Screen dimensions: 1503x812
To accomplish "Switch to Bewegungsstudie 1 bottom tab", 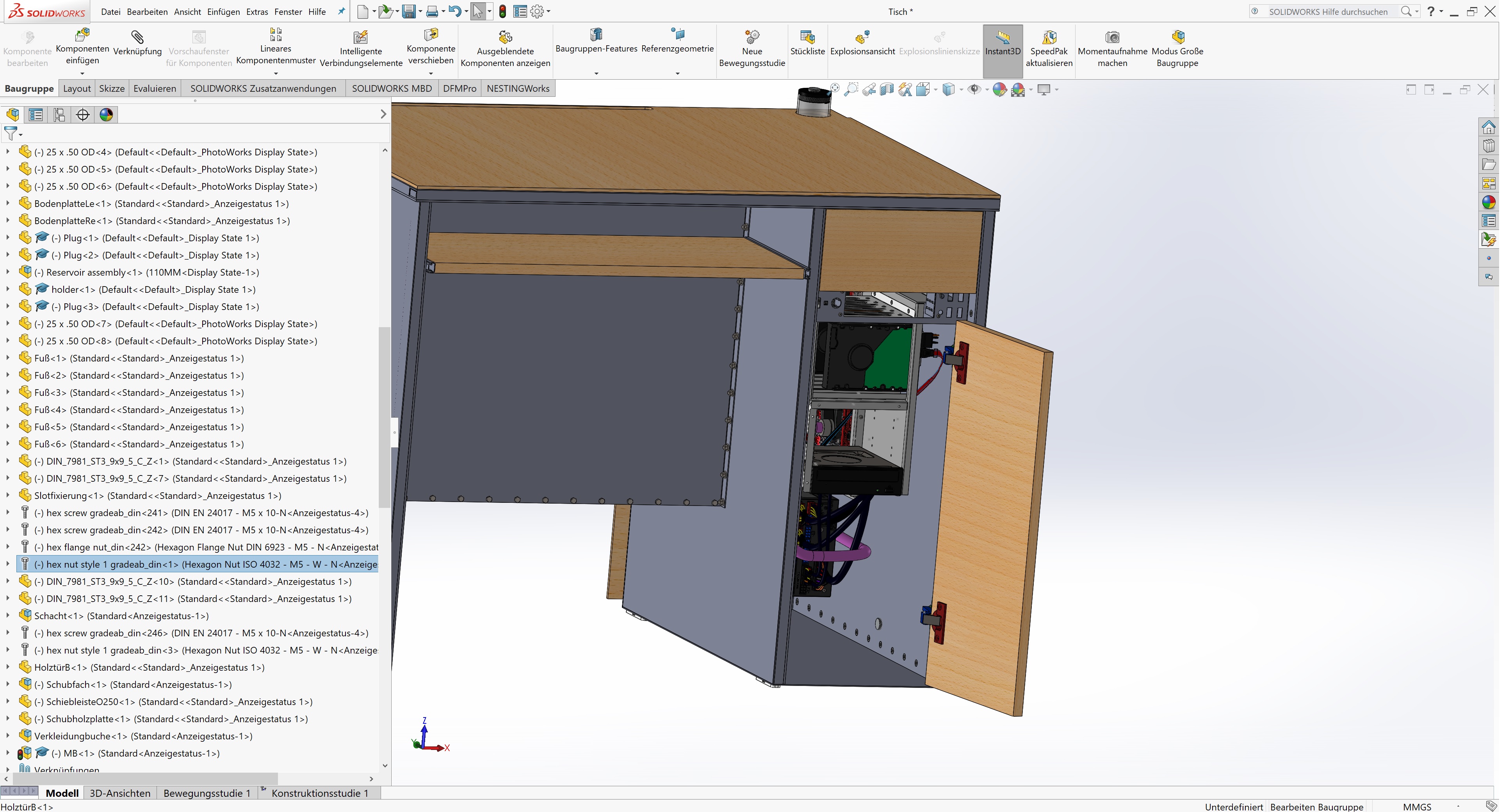I will pos(207,793).
